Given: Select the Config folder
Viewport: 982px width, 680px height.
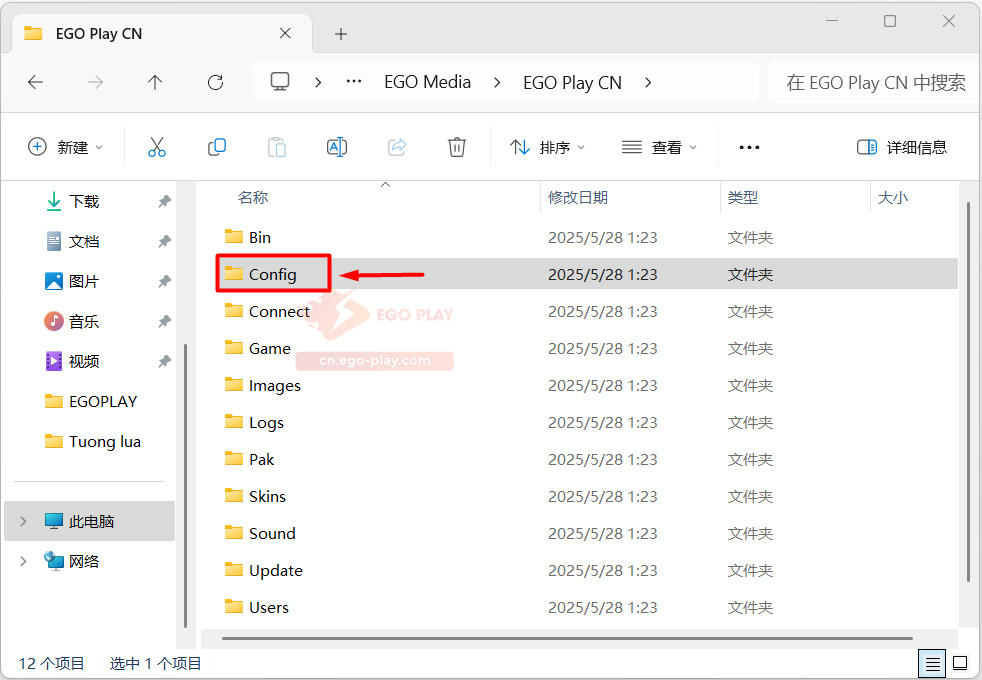Looking at the screenshot, I should tap(272, 274).
